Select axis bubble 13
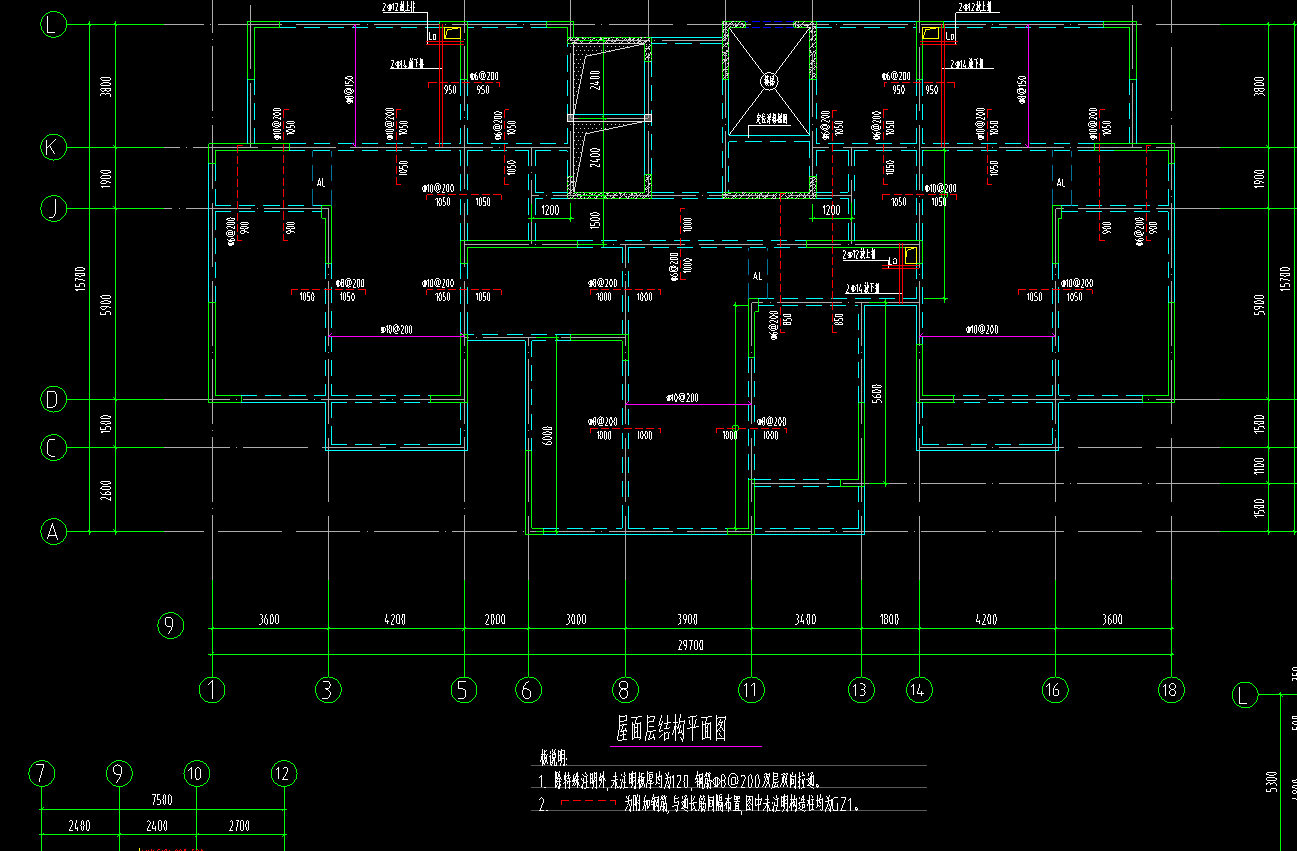The height and width of the screenshot is (851, 1297). coord(861,689)
